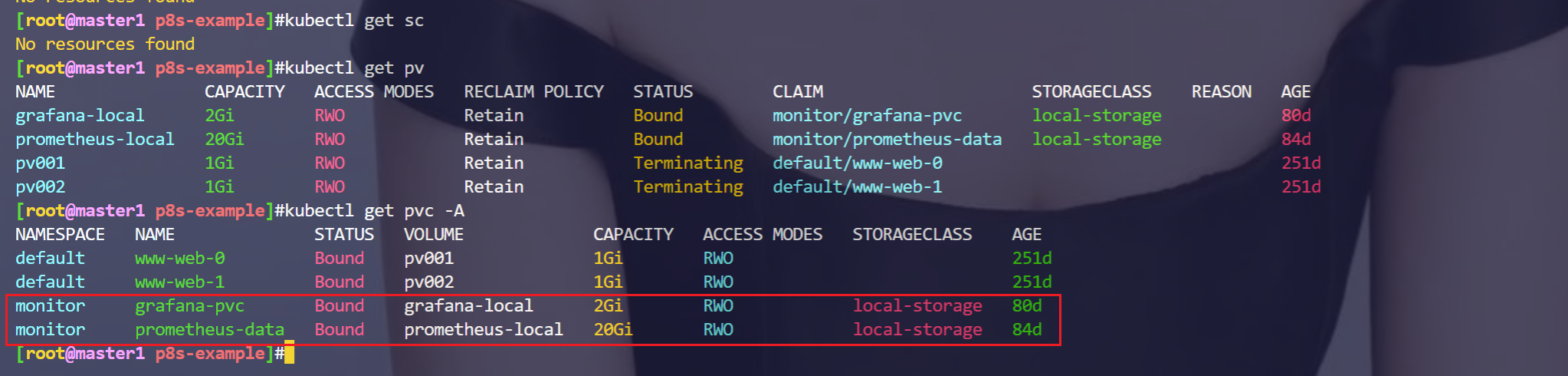1568x376 pixels.
Task: Click the 'No resources found' output line
Action: click(105, 44)
